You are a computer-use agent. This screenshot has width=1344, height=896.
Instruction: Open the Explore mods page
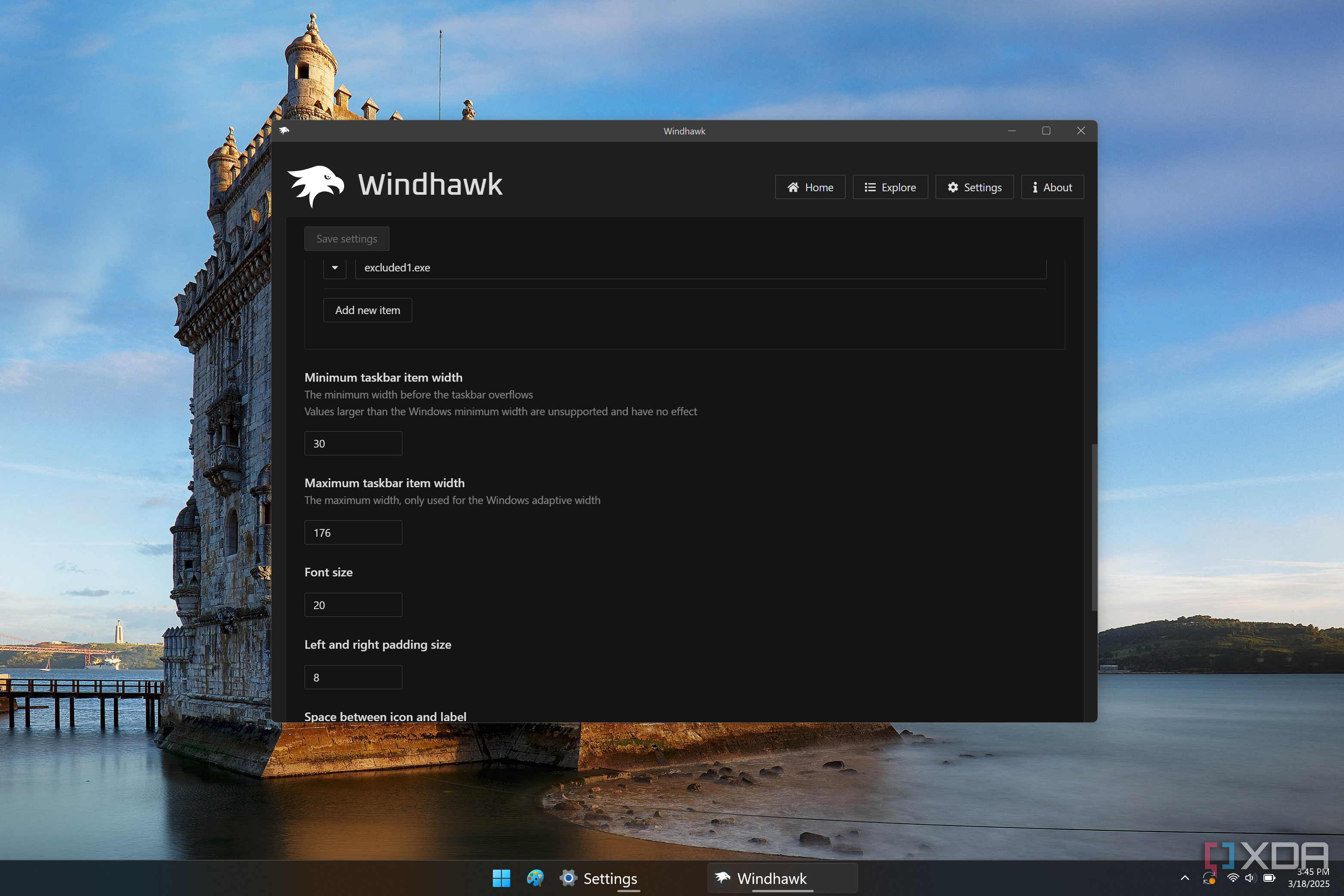pos(890,187)
